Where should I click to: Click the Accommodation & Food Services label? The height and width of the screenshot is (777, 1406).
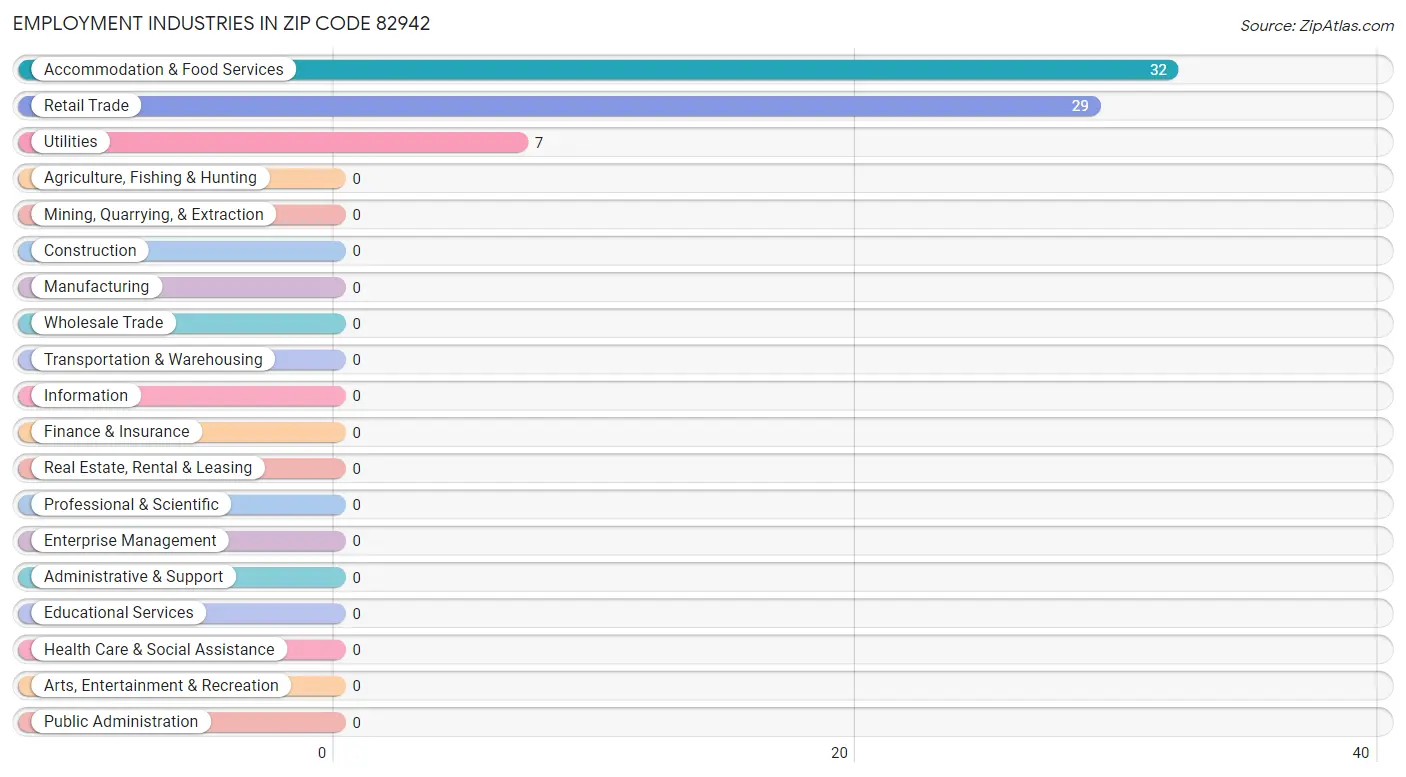[x=164, y=69]
